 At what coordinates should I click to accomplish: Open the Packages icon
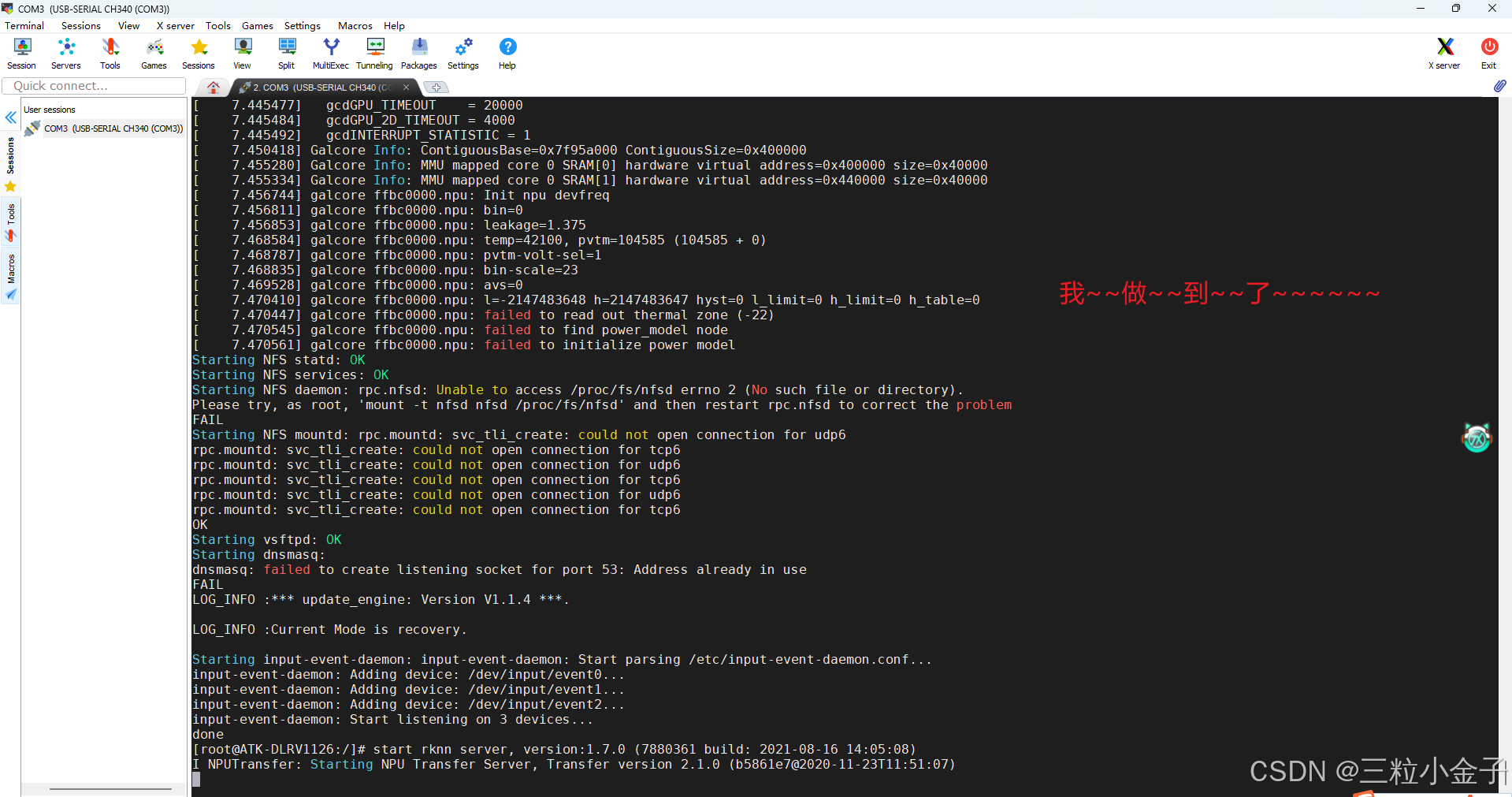tap(419, 54)
